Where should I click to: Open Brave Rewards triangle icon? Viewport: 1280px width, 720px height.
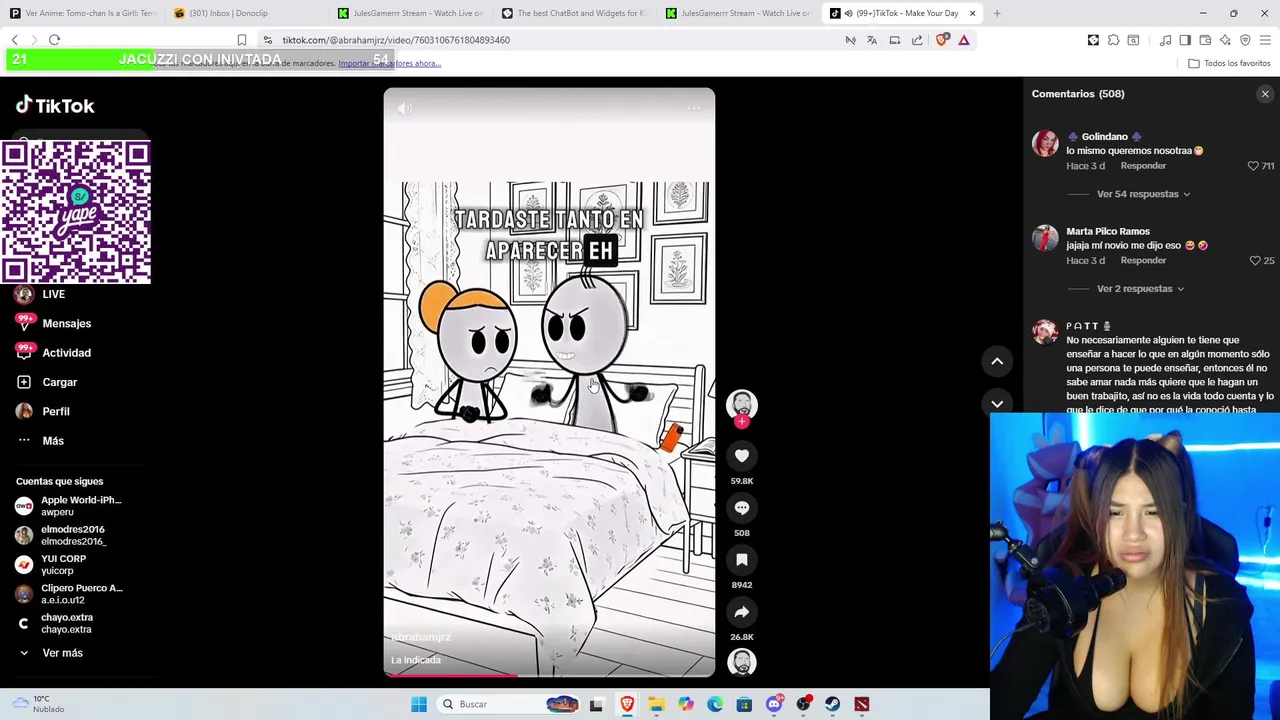coord(964,40)
